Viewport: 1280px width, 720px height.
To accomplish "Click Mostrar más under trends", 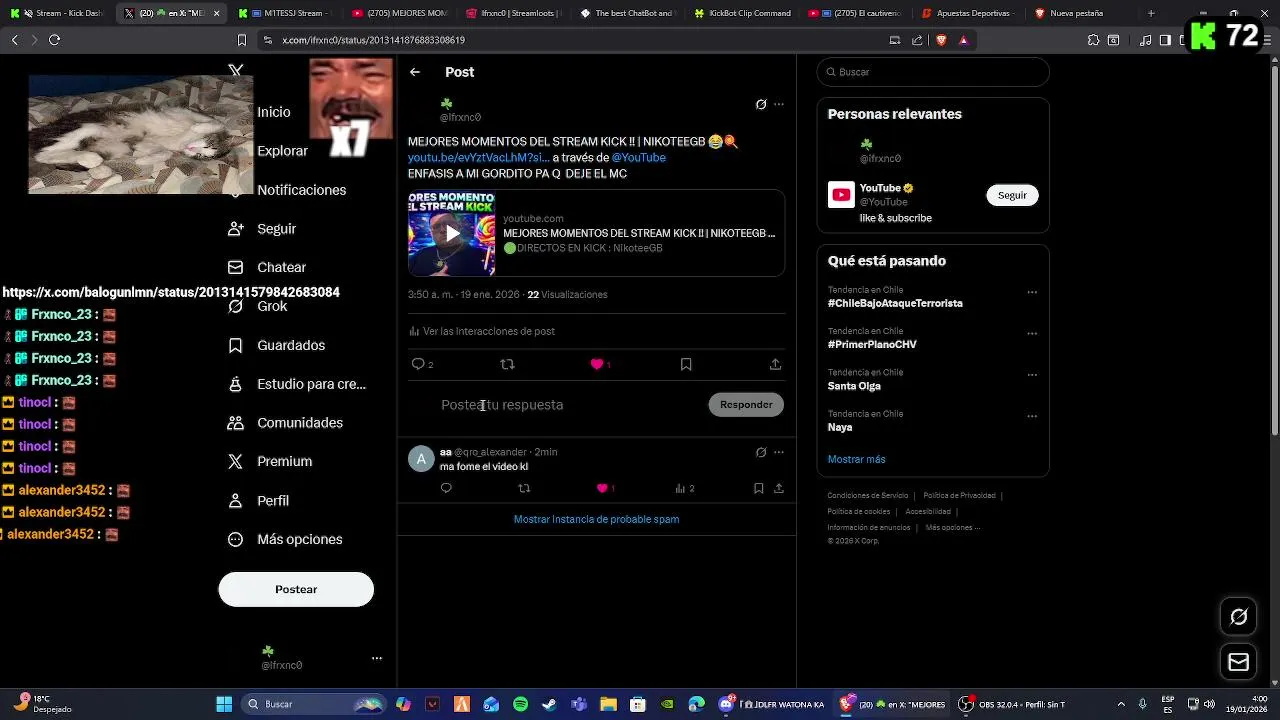I will pos(856,459).
